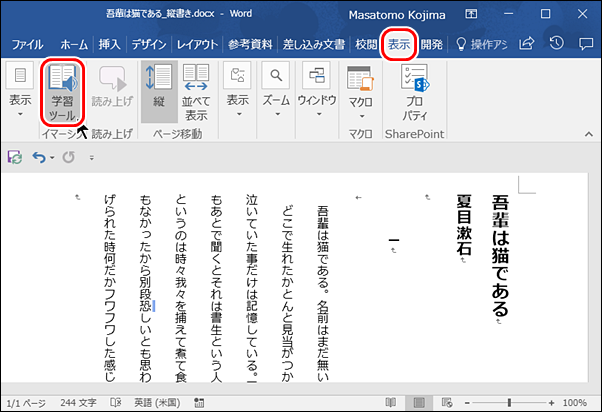
Task: Click the zoom slider handle
Action: tap(509, 403)
